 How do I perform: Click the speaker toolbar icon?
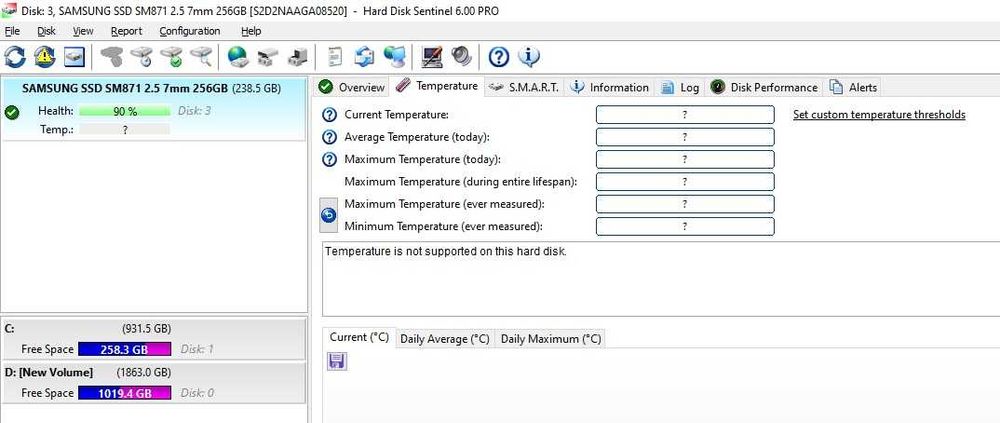click(x=461, y=56)
